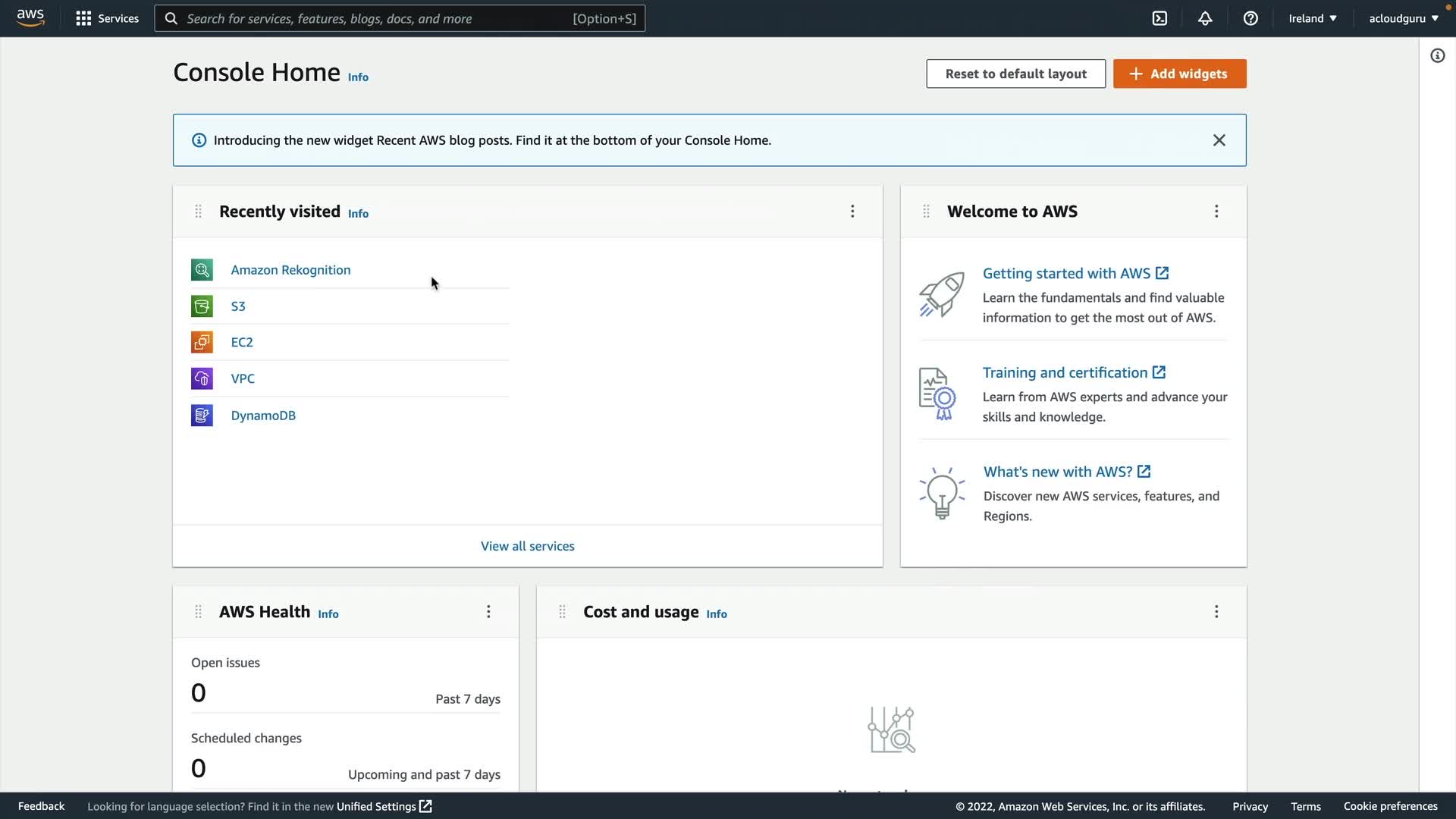This screenshot has width=1456, height=819.
Task: Open Cost and usage widget options menu
Action: coord(1216,612)
